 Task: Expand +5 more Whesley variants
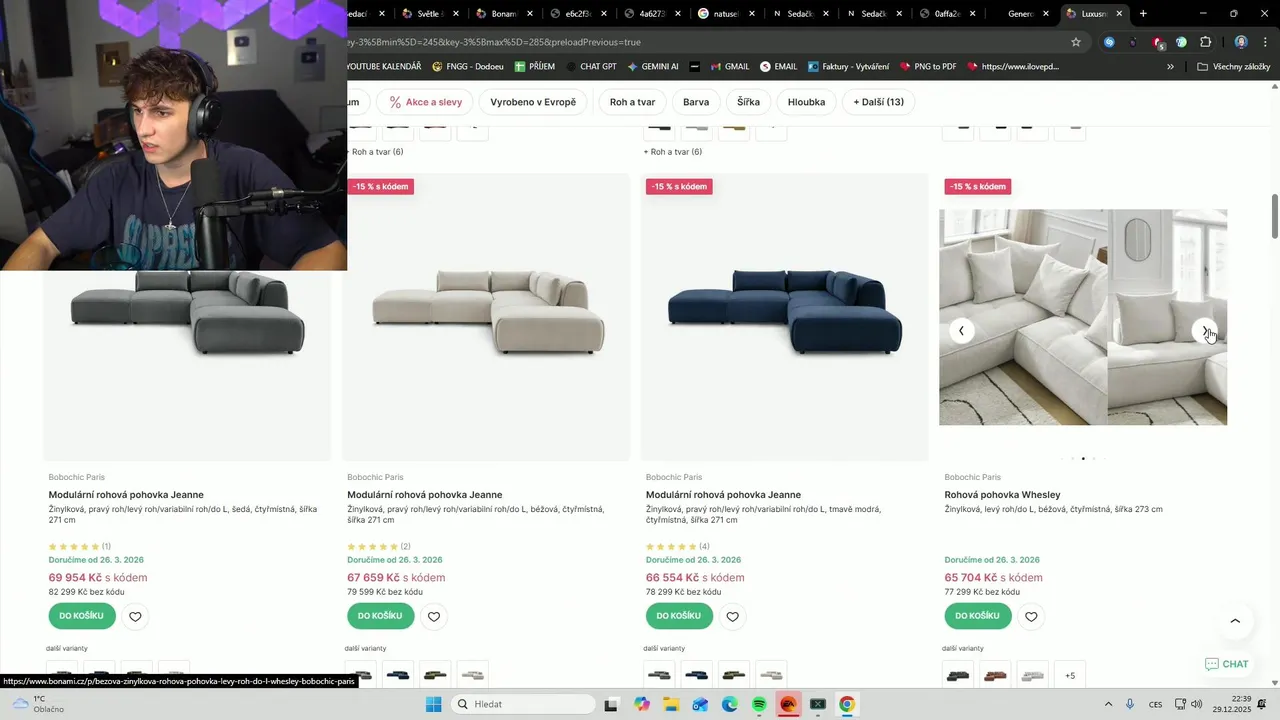point(1070,676)
